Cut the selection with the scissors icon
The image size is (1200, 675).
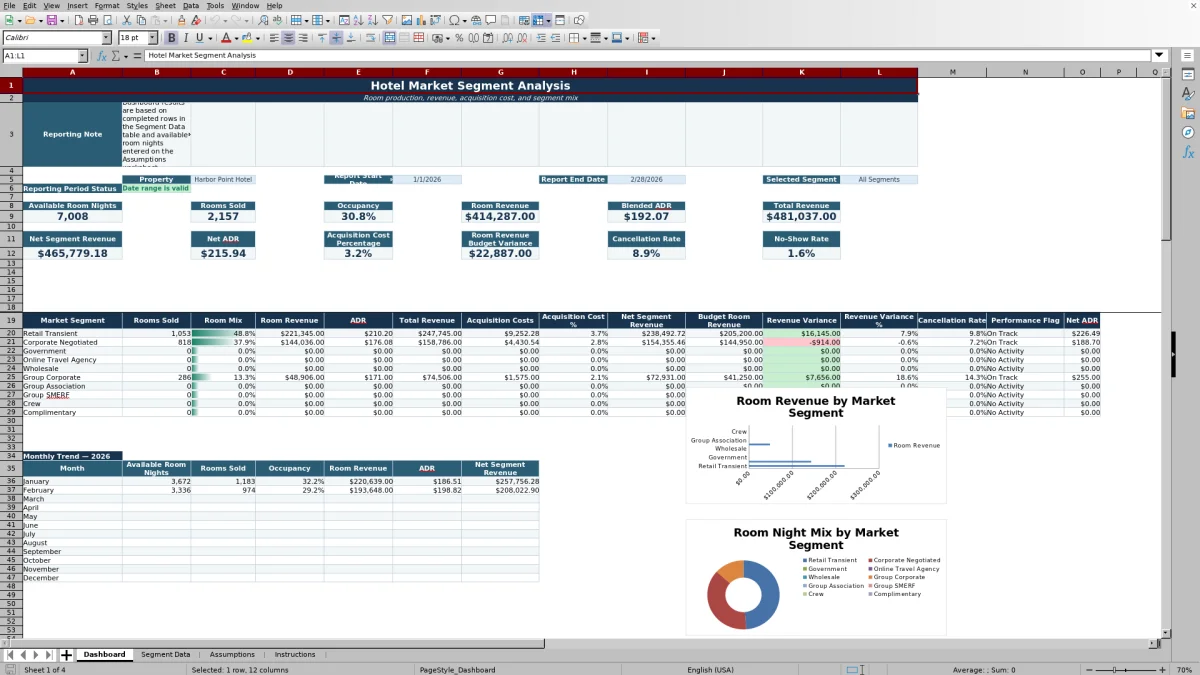(x=126, y=20)
